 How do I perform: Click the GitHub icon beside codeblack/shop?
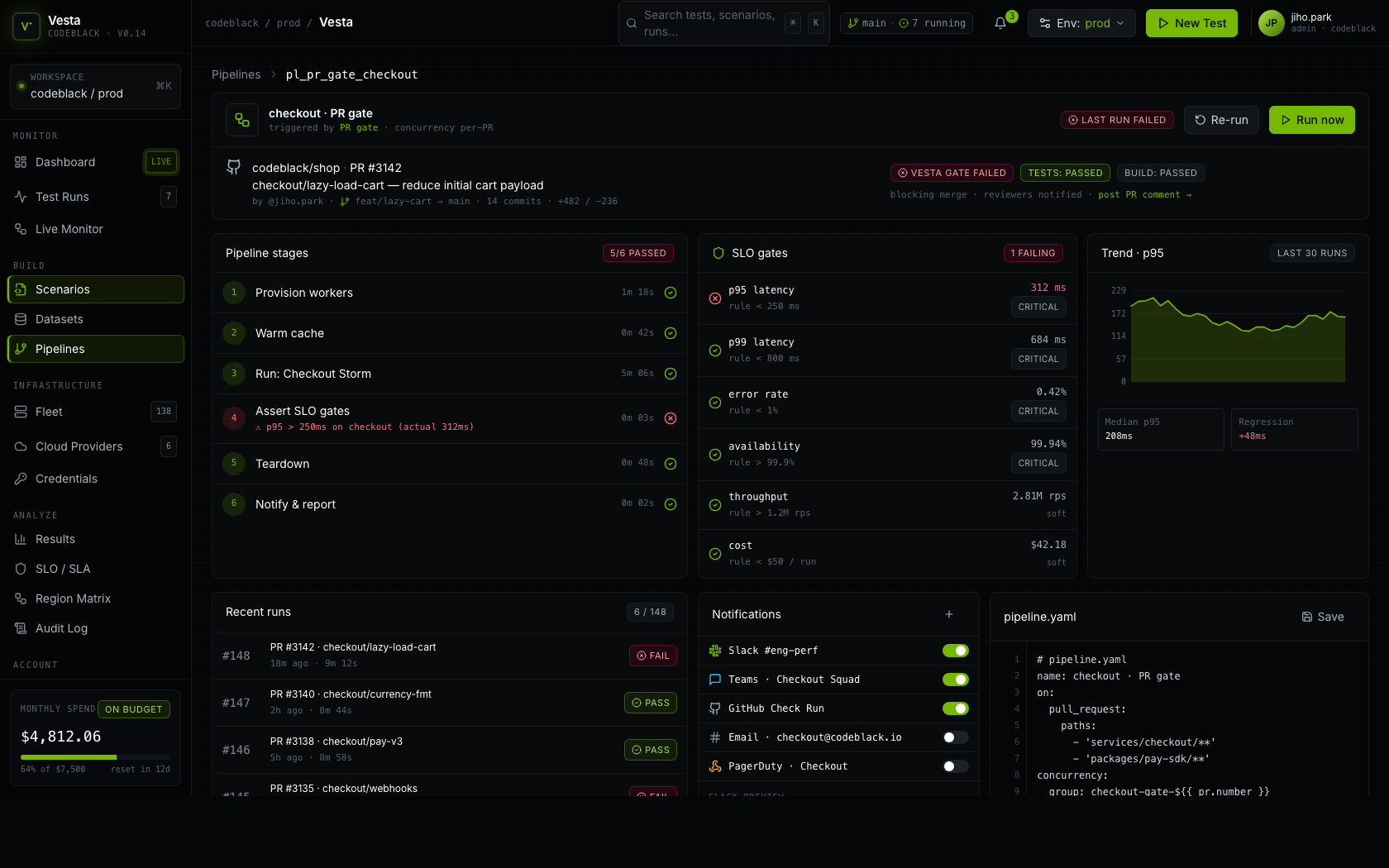point(234,168)
